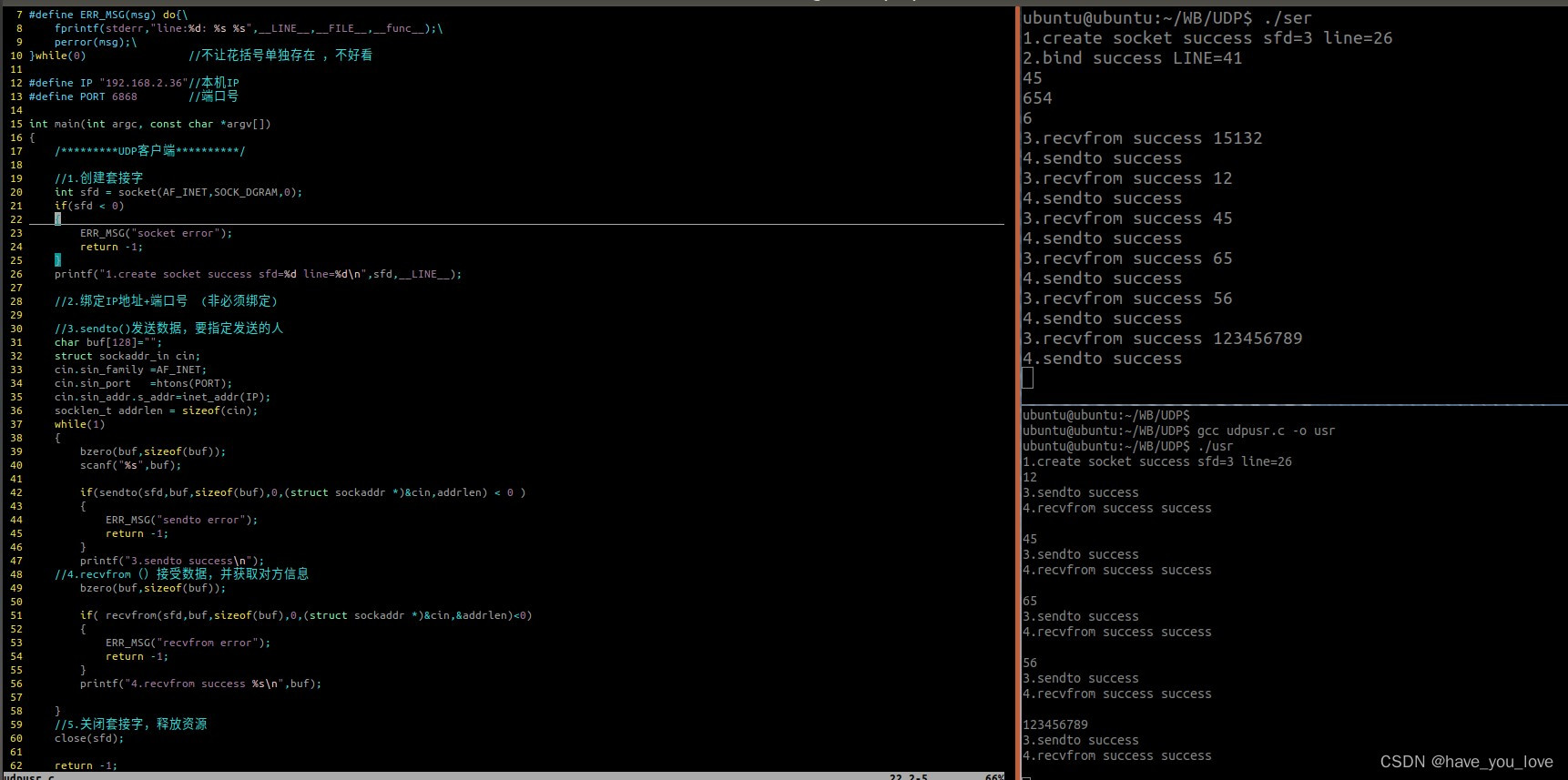Click the 'if( recvfrom(sfd,buf,...' code line
The image size is (1568, 780).
306,615
